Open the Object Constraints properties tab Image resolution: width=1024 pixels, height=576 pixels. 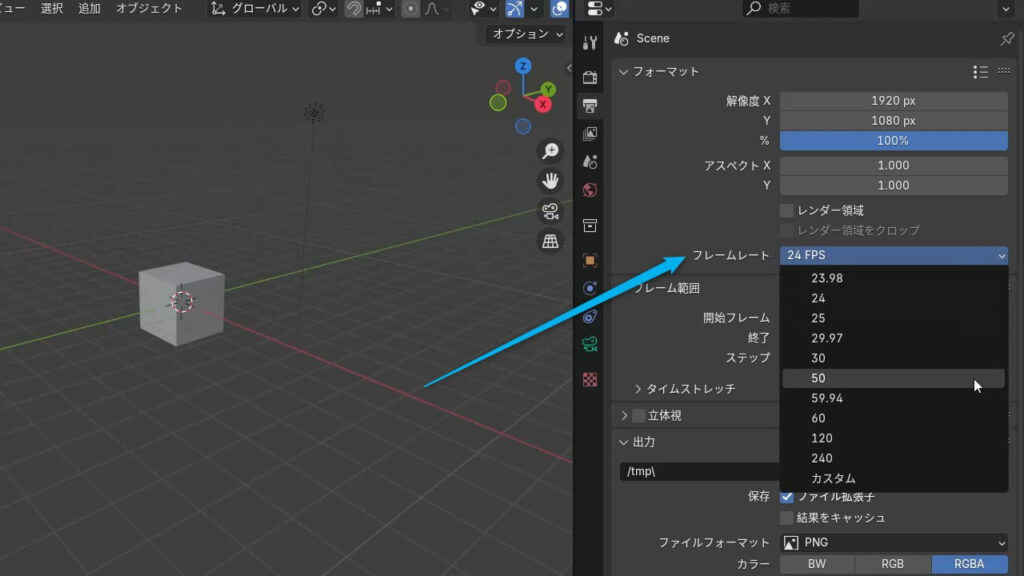tap(590, 316)
